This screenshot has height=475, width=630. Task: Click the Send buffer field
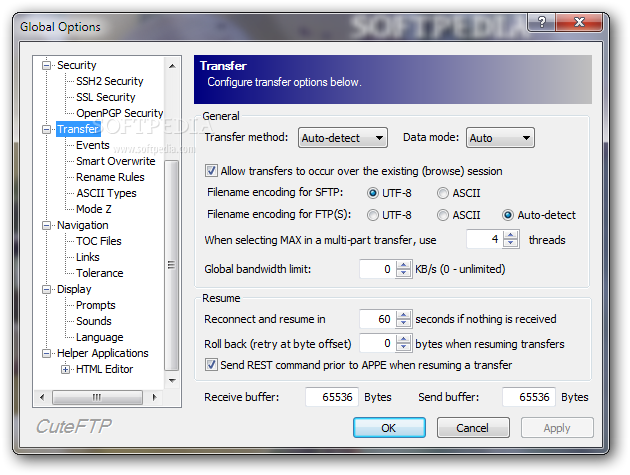529,397
